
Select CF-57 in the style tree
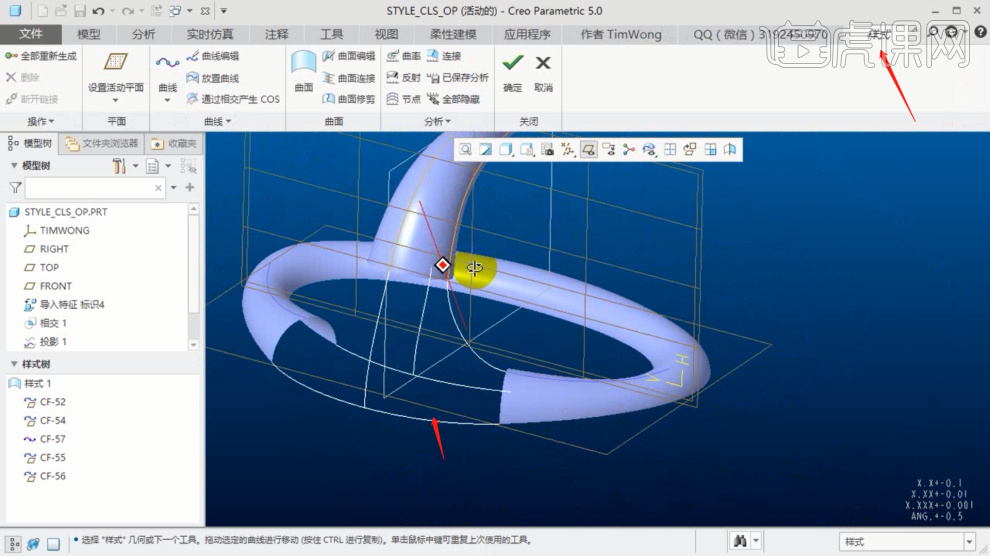point(52,439)
